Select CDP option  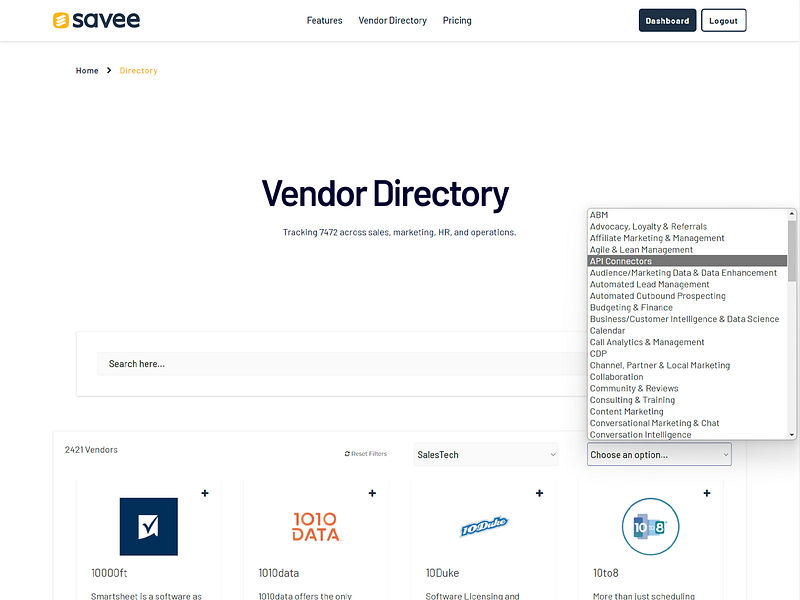(x=687, y=354)
